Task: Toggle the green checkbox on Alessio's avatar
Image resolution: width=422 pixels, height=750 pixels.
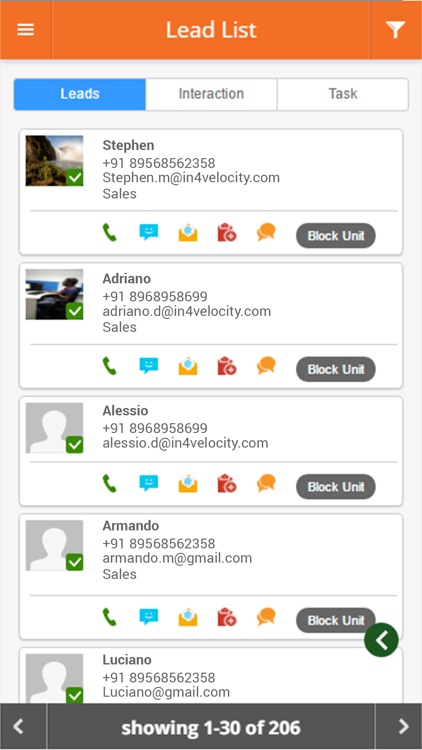Action: [x=75, y=445]
